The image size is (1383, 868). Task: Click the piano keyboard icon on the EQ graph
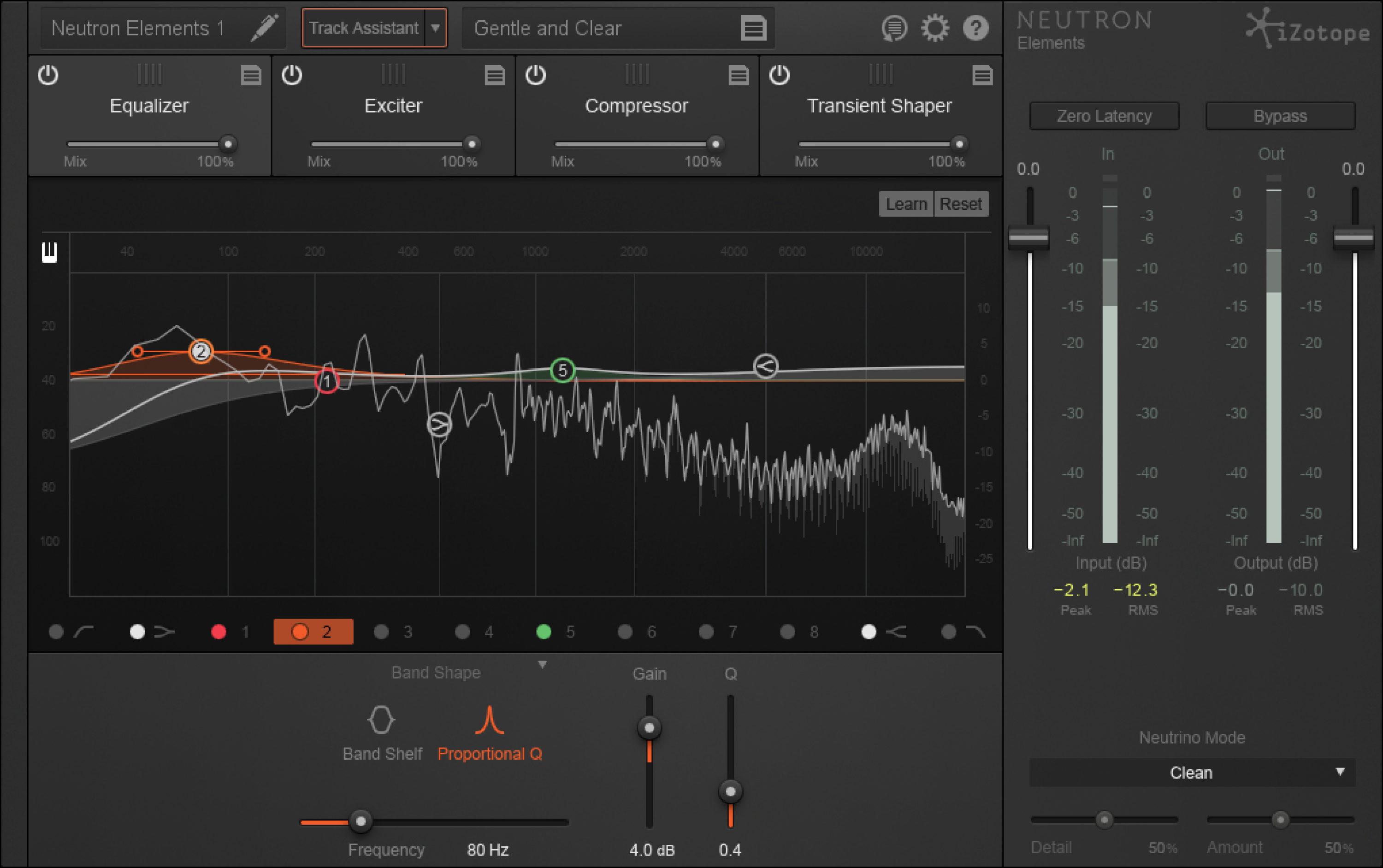pos(49,253)
